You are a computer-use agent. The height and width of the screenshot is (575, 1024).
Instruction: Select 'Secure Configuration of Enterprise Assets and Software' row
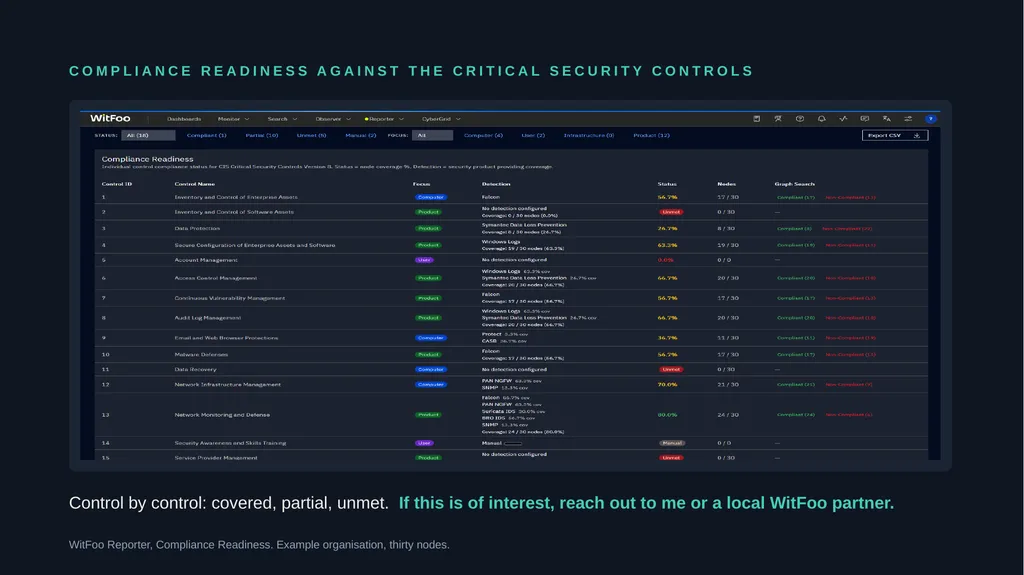(511, 245)
